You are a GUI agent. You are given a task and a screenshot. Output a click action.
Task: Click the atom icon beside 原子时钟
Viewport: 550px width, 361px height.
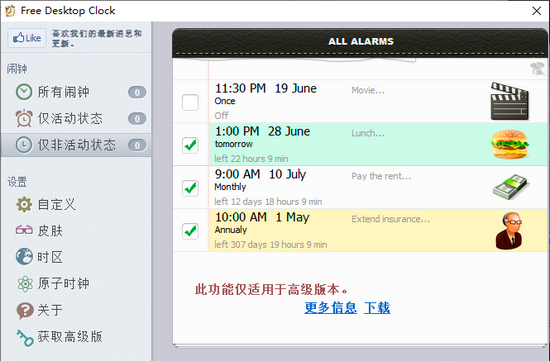point(25,284)
